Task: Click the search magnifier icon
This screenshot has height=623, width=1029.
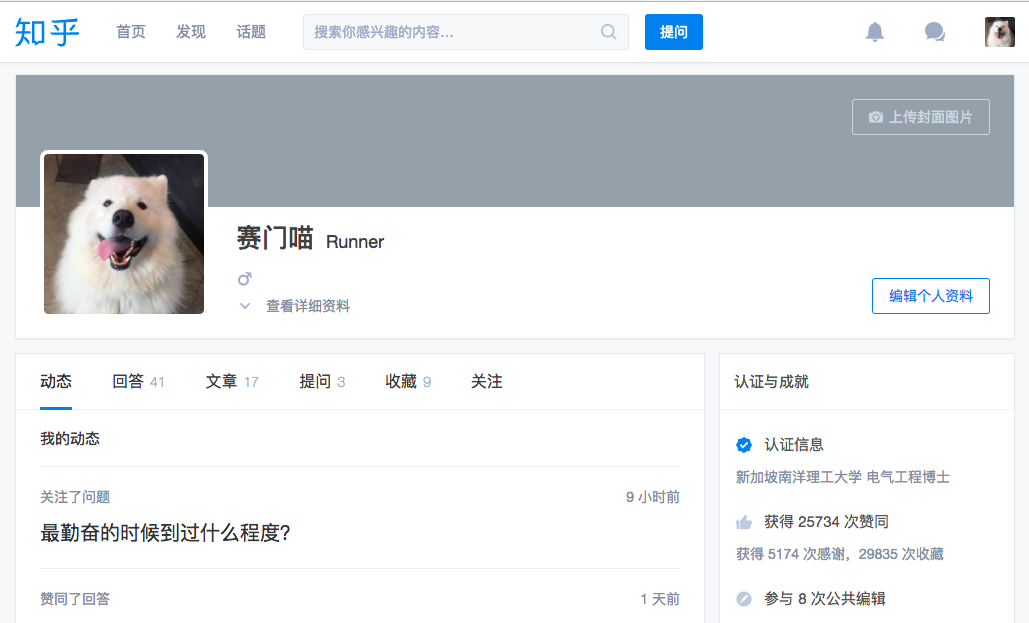Action: tap(608, 32)
